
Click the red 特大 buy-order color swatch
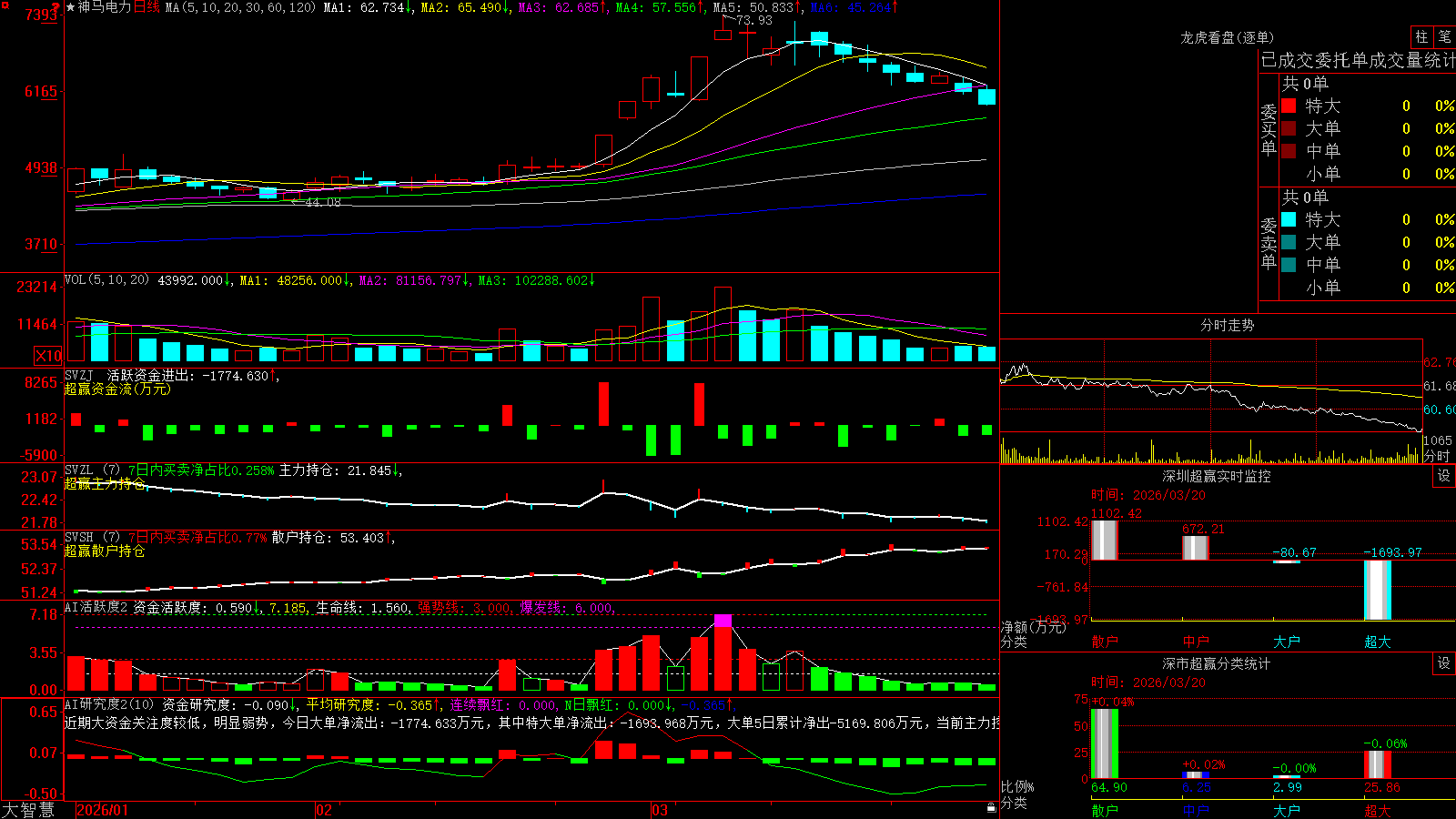pyautogui.click(x=1289, y=106)
